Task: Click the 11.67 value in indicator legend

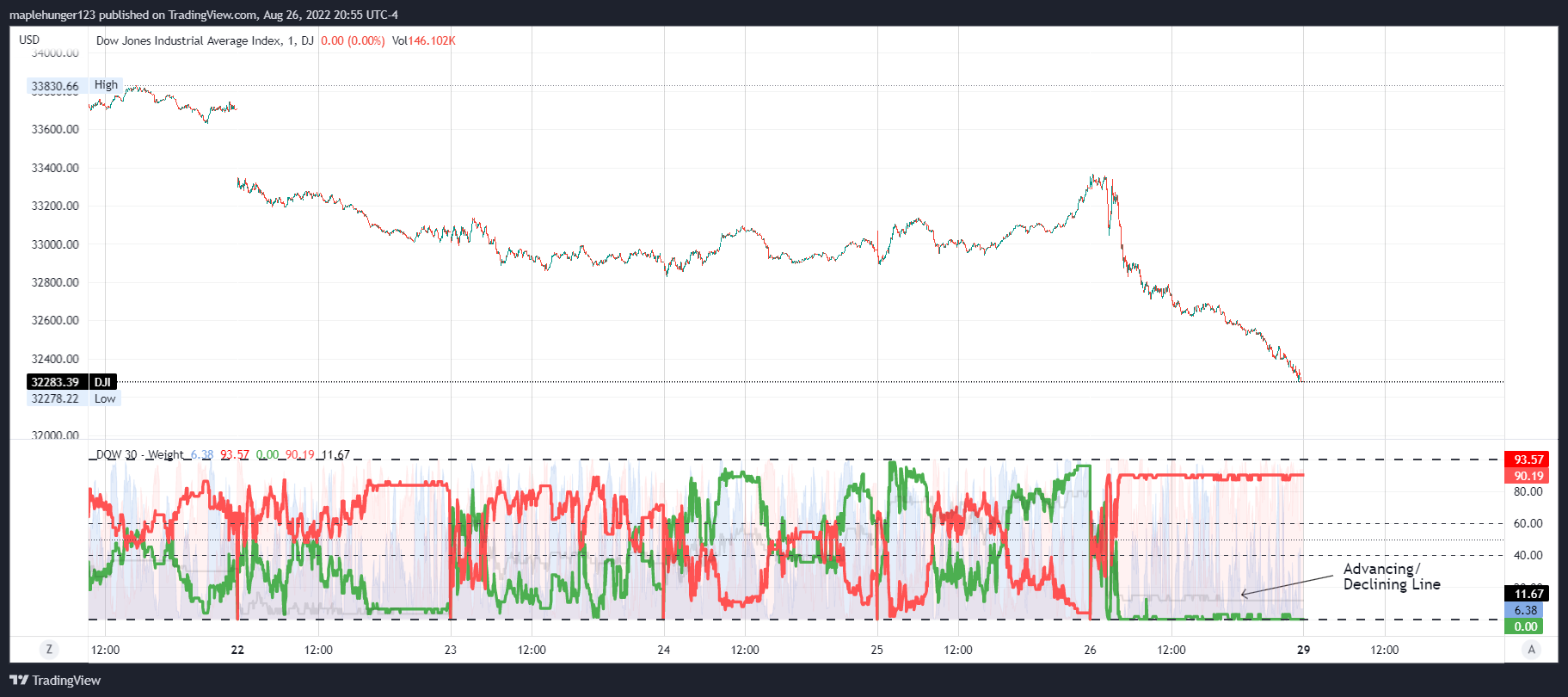Action: pyautogui.click(x=335, y=454)
